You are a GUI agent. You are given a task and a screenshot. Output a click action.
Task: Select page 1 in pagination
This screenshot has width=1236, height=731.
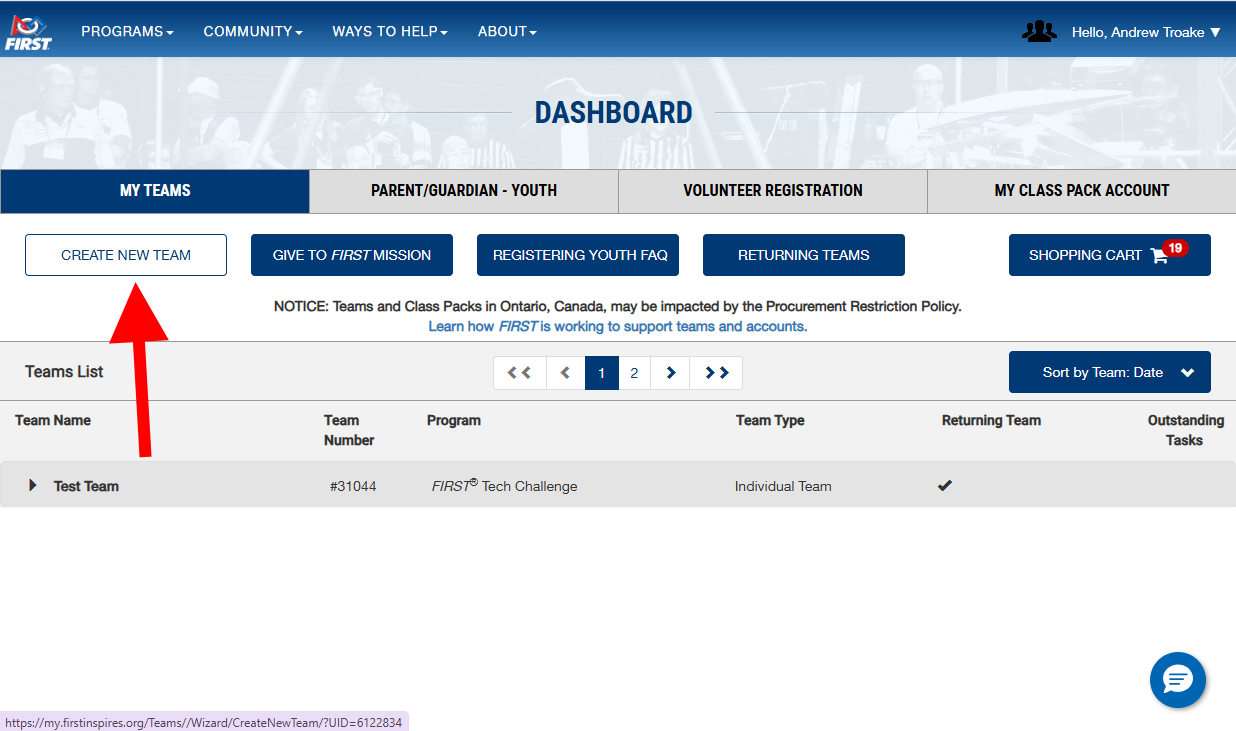click(602, 373)
